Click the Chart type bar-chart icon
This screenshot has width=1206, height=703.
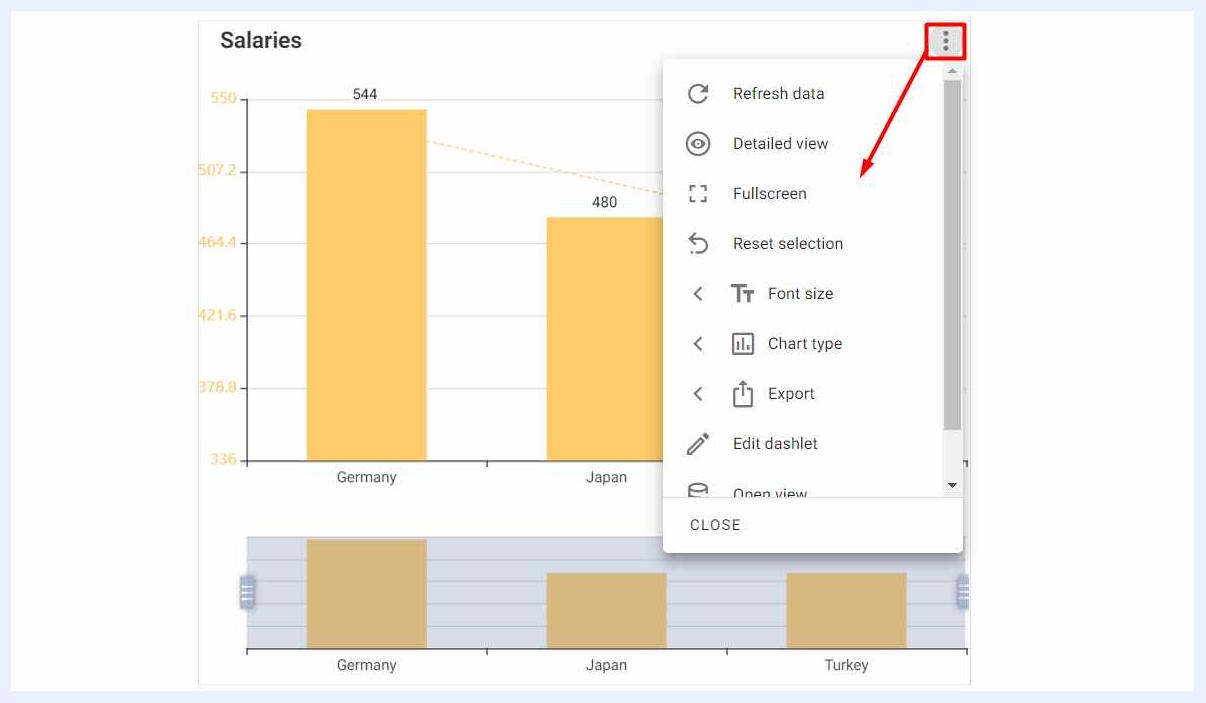coord(742,344)
